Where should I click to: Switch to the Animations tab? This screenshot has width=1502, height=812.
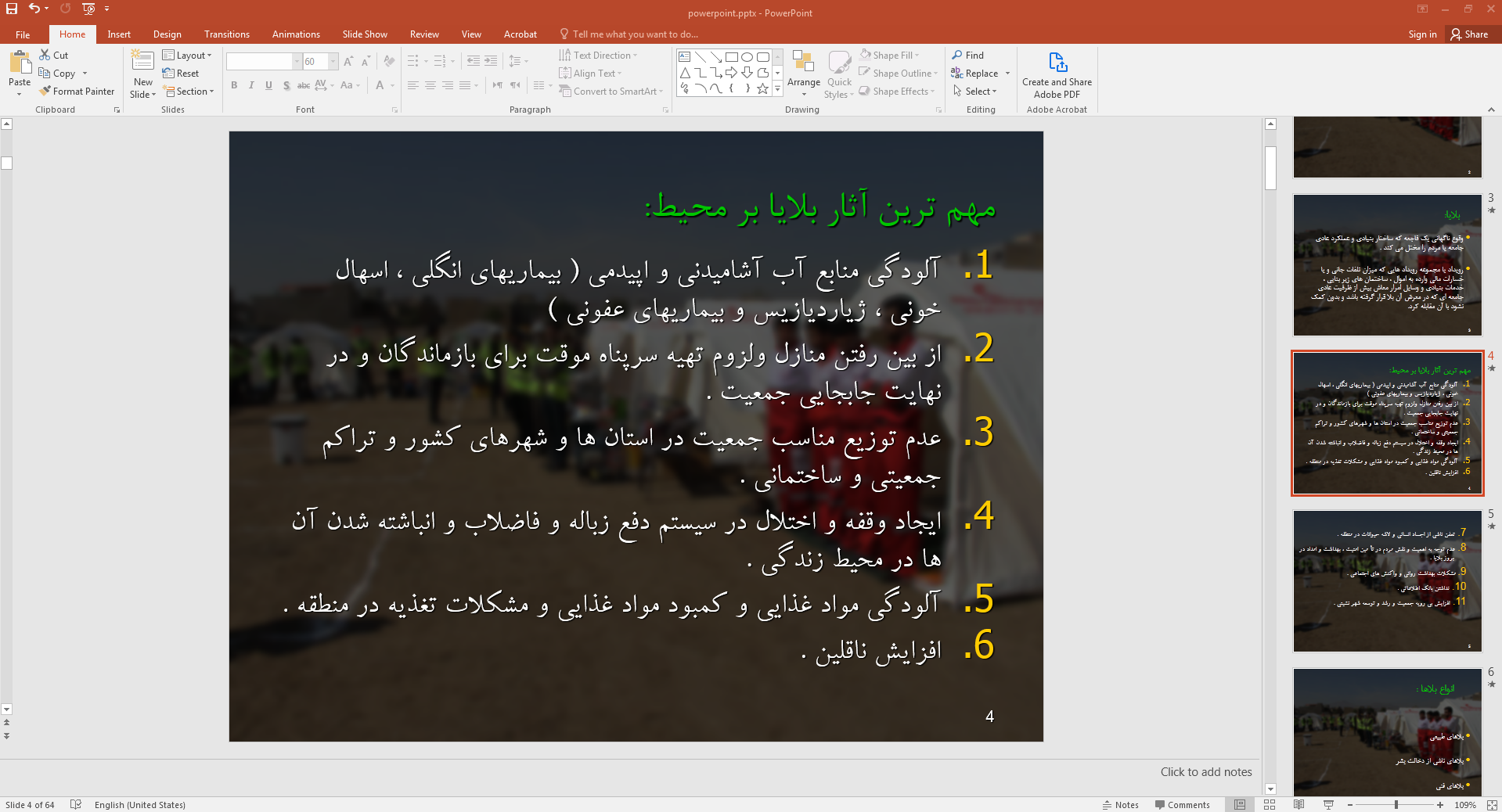(296, 34)
